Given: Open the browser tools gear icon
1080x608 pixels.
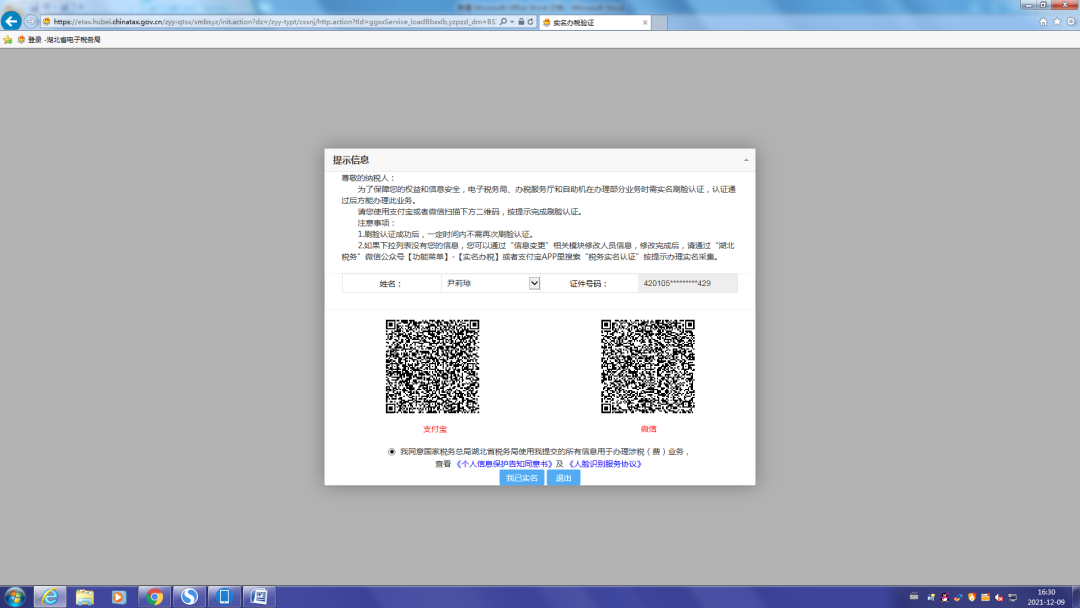Looking at the screenshot, I should tap(1071, 22).
